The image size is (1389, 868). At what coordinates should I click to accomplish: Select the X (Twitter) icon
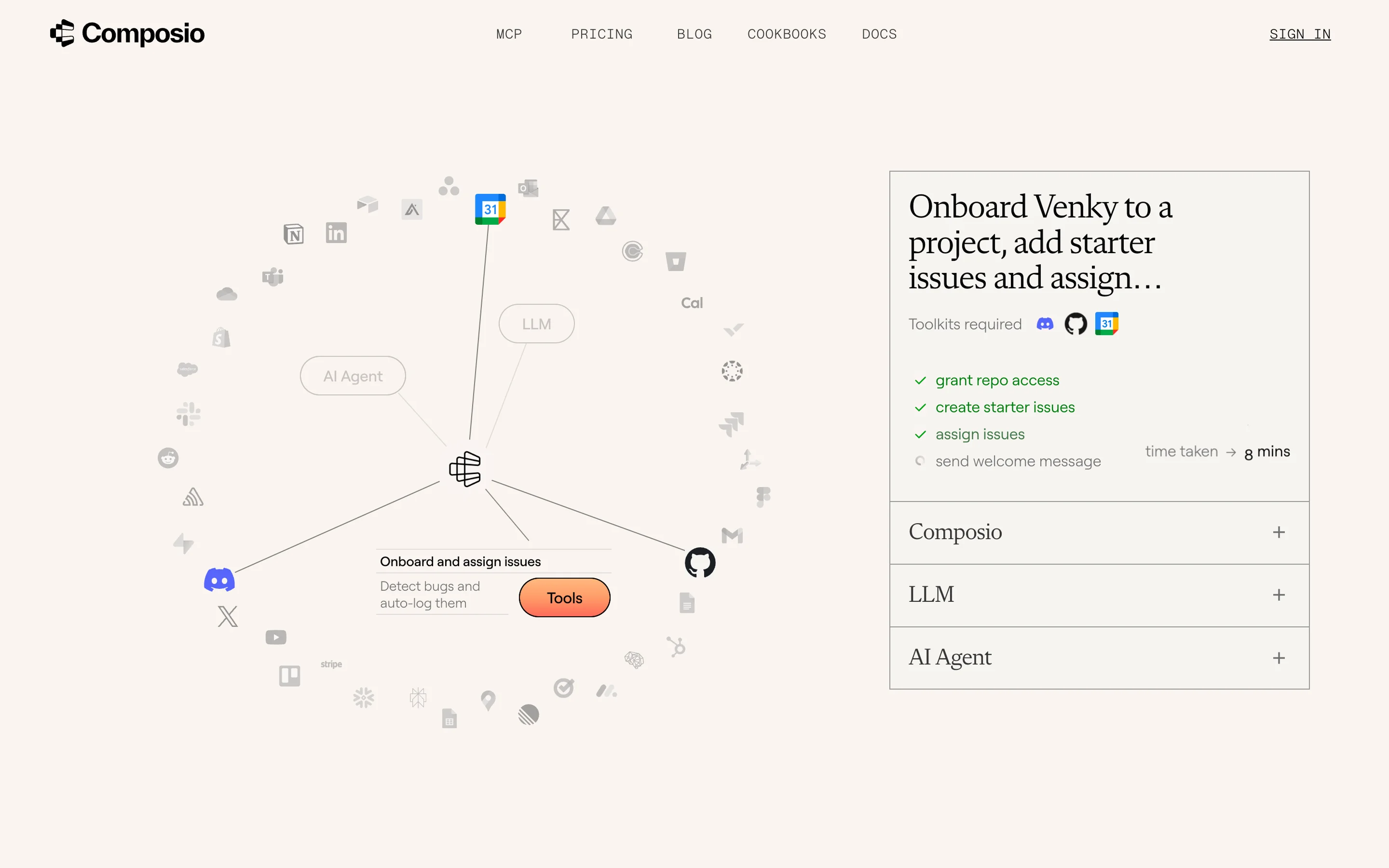click(228, 617)
